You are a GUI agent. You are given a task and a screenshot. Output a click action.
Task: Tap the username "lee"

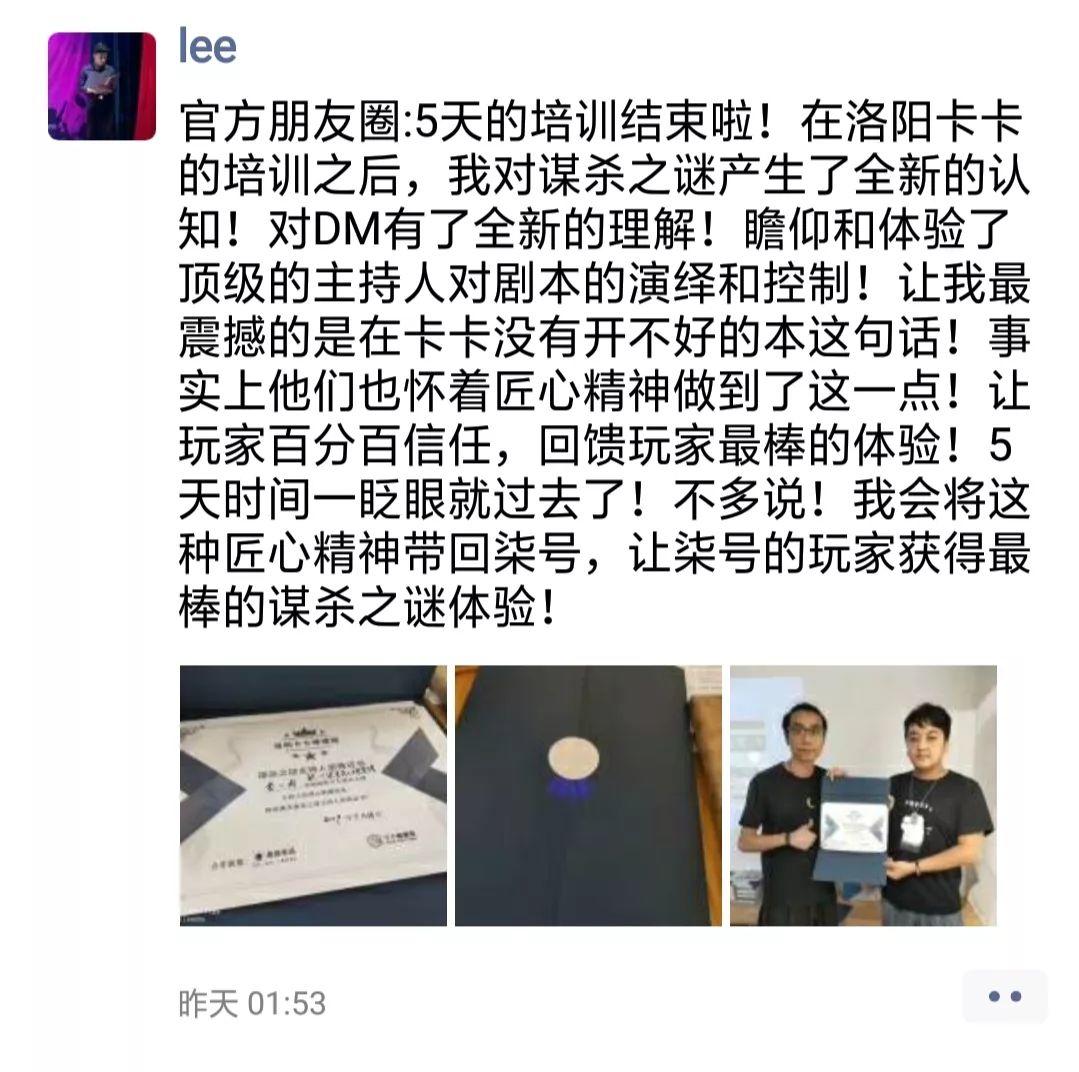(207, 47)
